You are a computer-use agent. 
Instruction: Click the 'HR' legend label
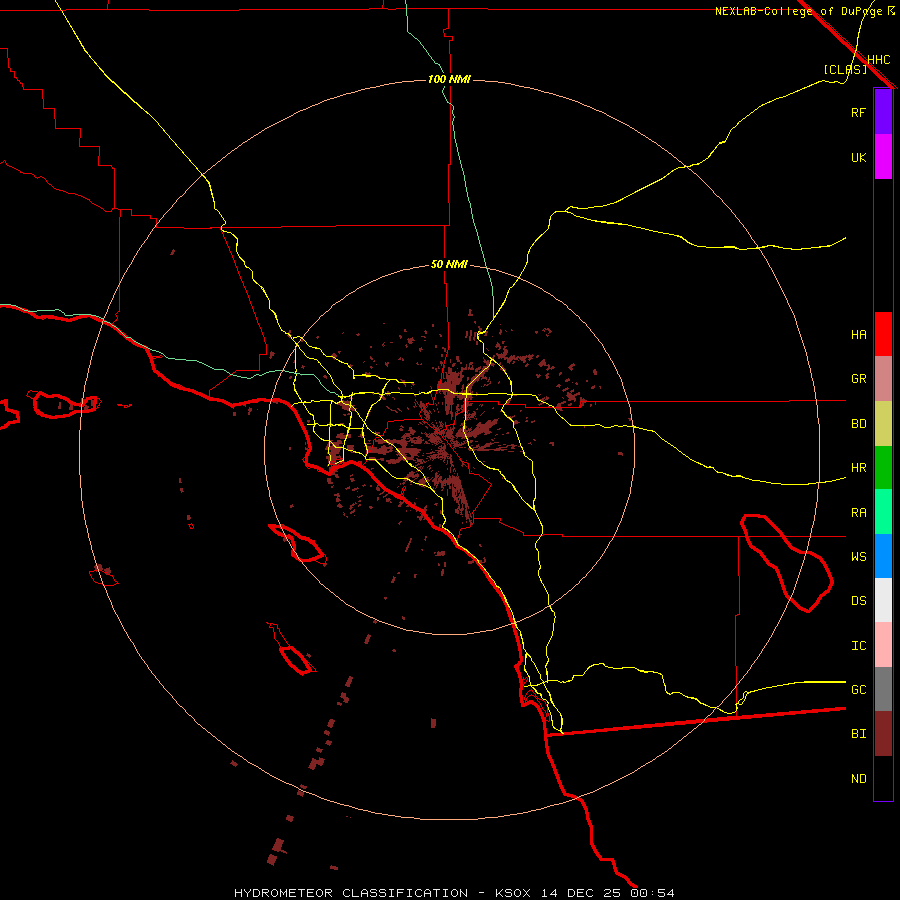(859, 467)
